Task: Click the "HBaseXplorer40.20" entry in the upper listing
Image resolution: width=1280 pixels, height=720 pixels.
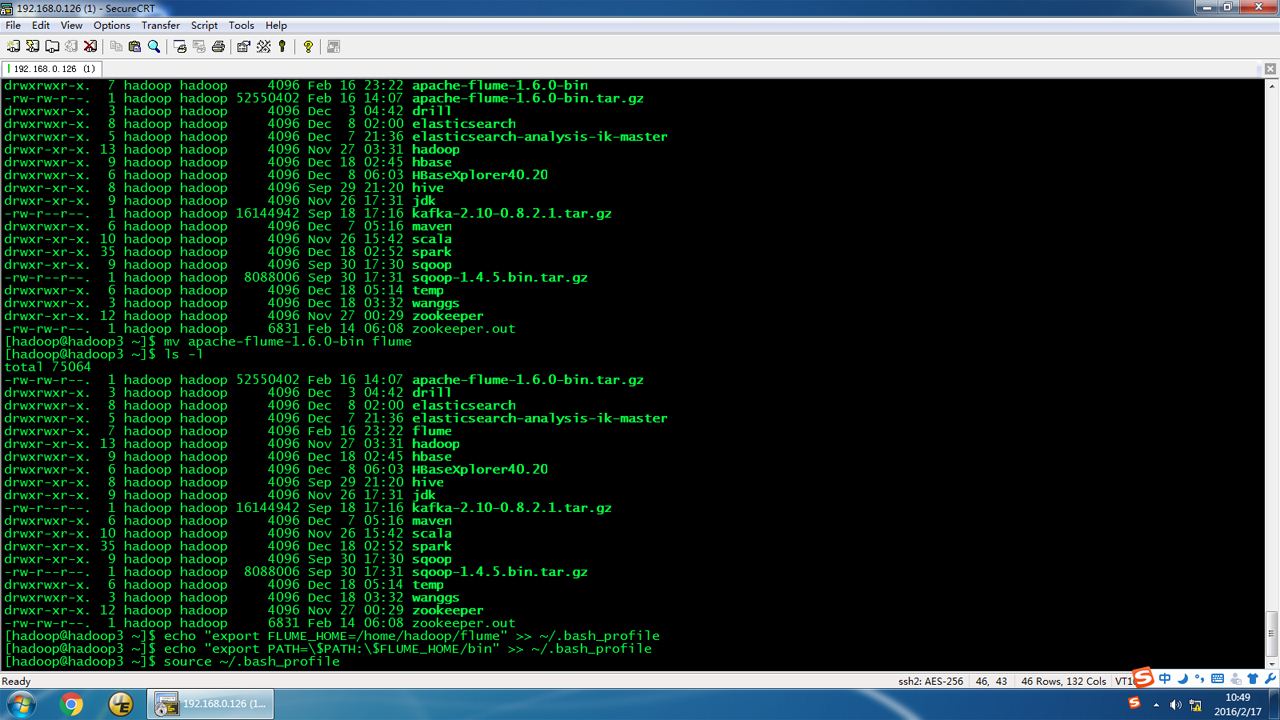Action: [480, 175]
